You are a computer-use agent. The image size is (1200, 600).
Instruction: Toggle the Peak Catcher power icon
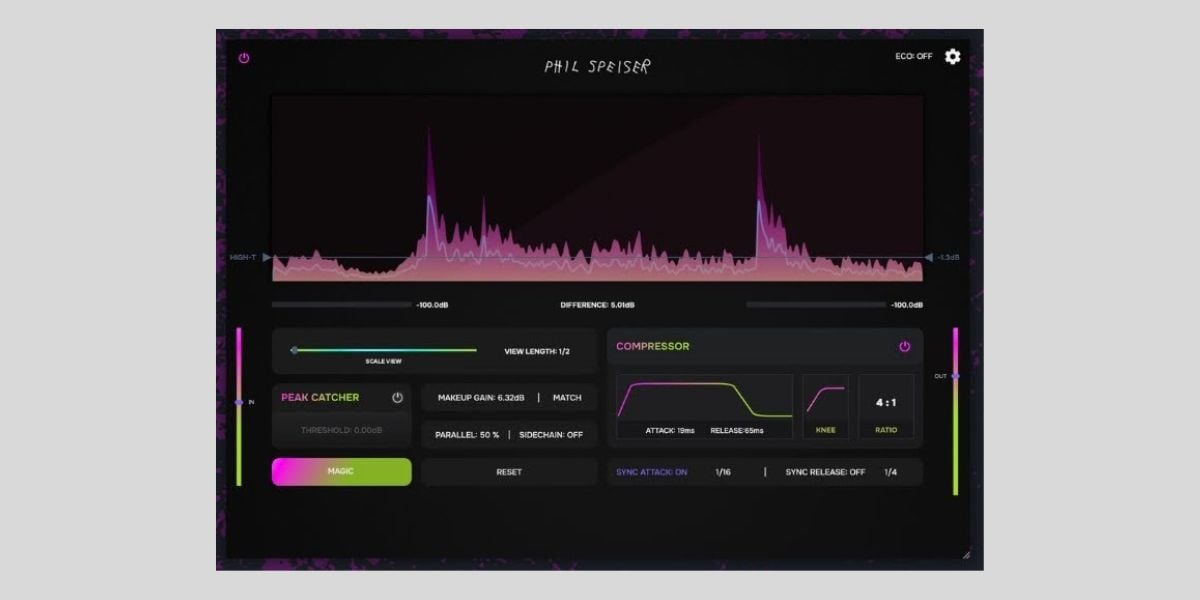(x=397, y=397)
